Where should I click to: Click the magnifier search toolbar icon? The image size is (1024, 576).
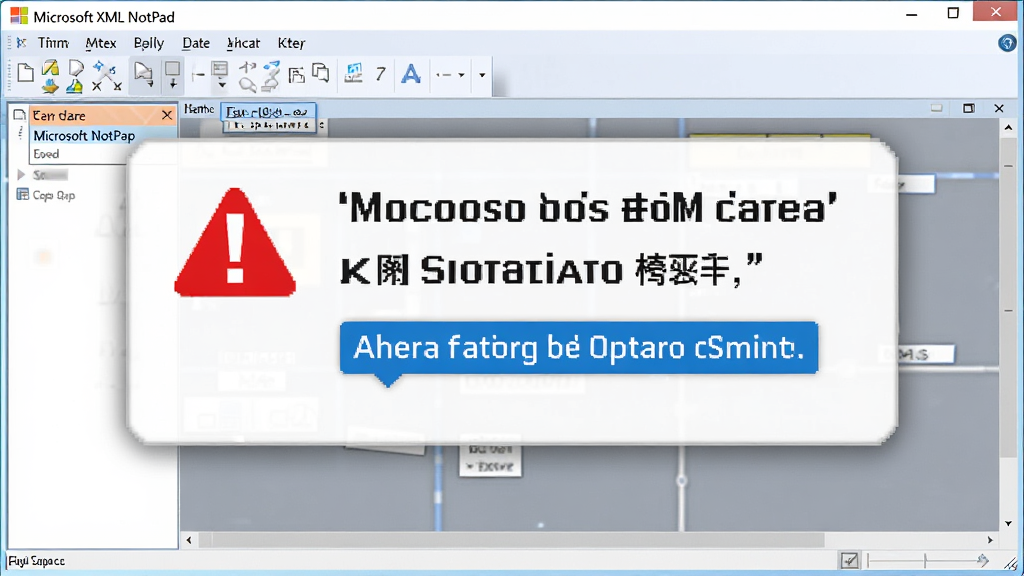[248, 85]
